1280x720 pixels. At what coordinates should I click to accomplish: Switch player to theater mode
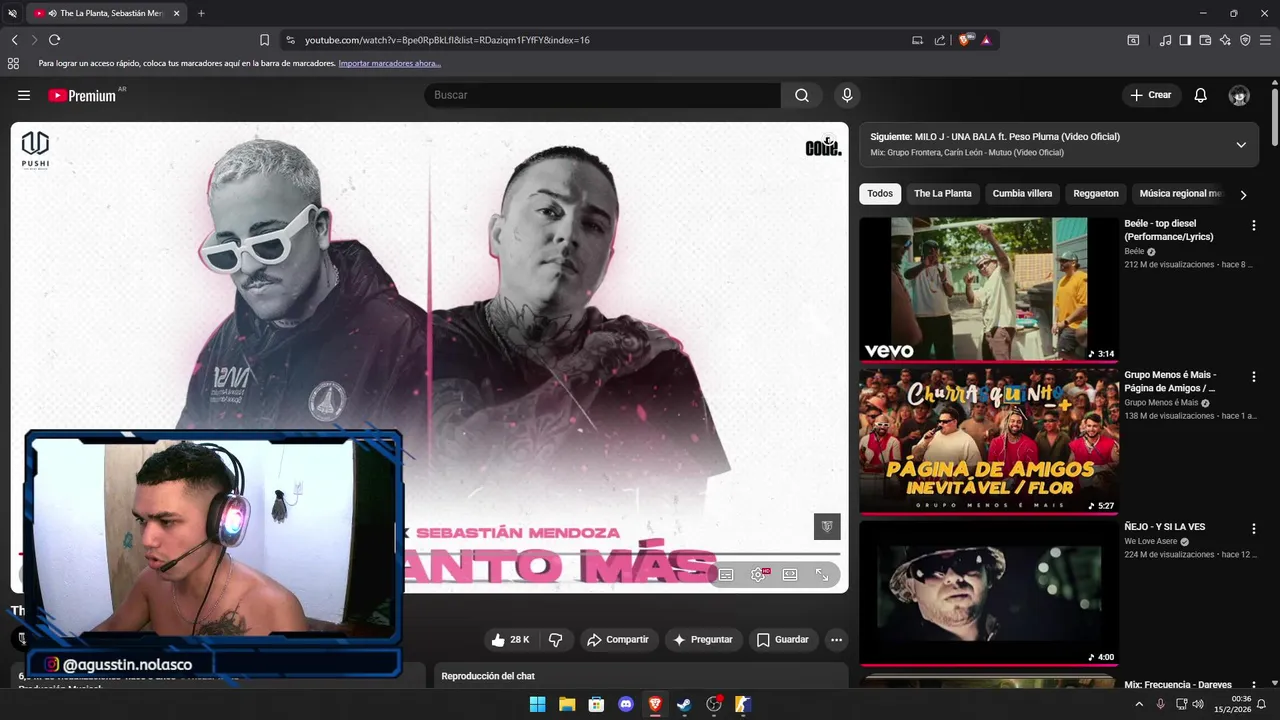(x=790, y=575)
